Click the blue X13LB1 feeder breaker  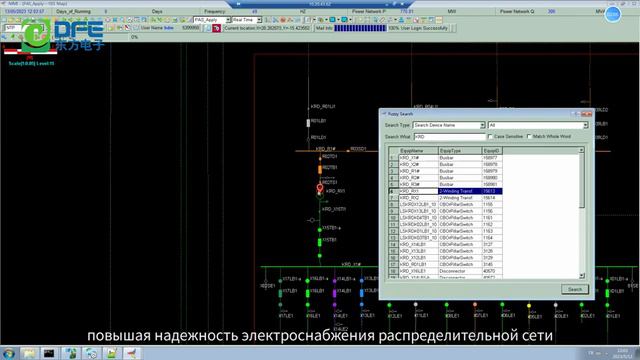(x=362, y=293)
